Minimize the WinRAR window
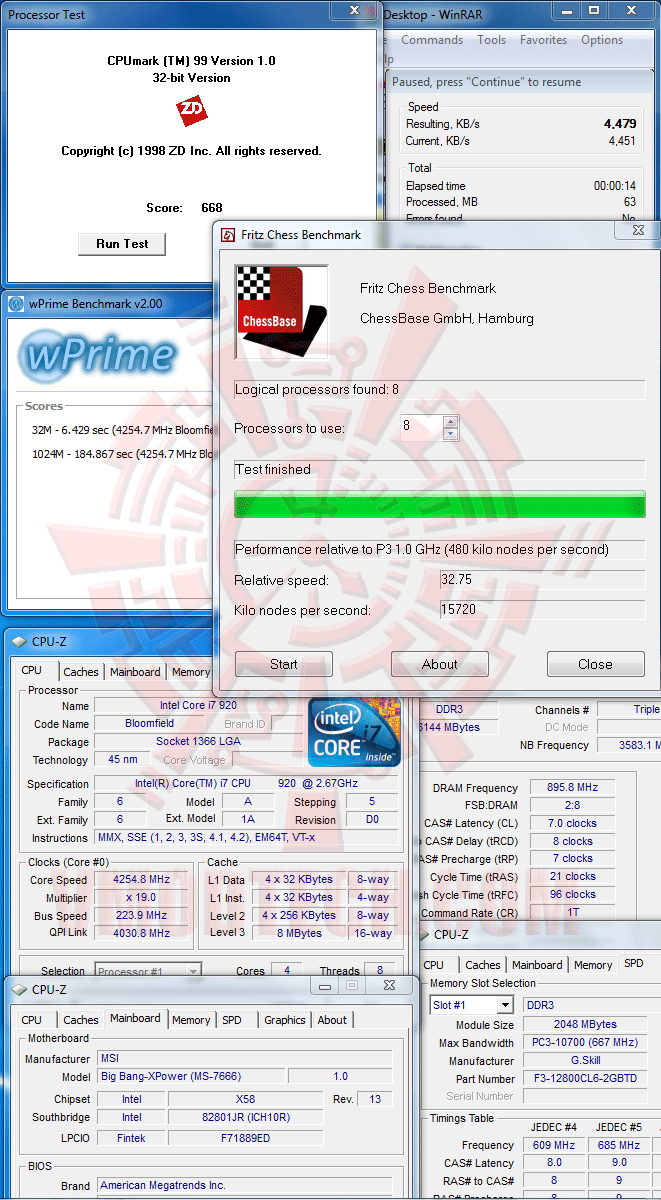The height and width of the screenshot is (1200, 661). point(565,10)
